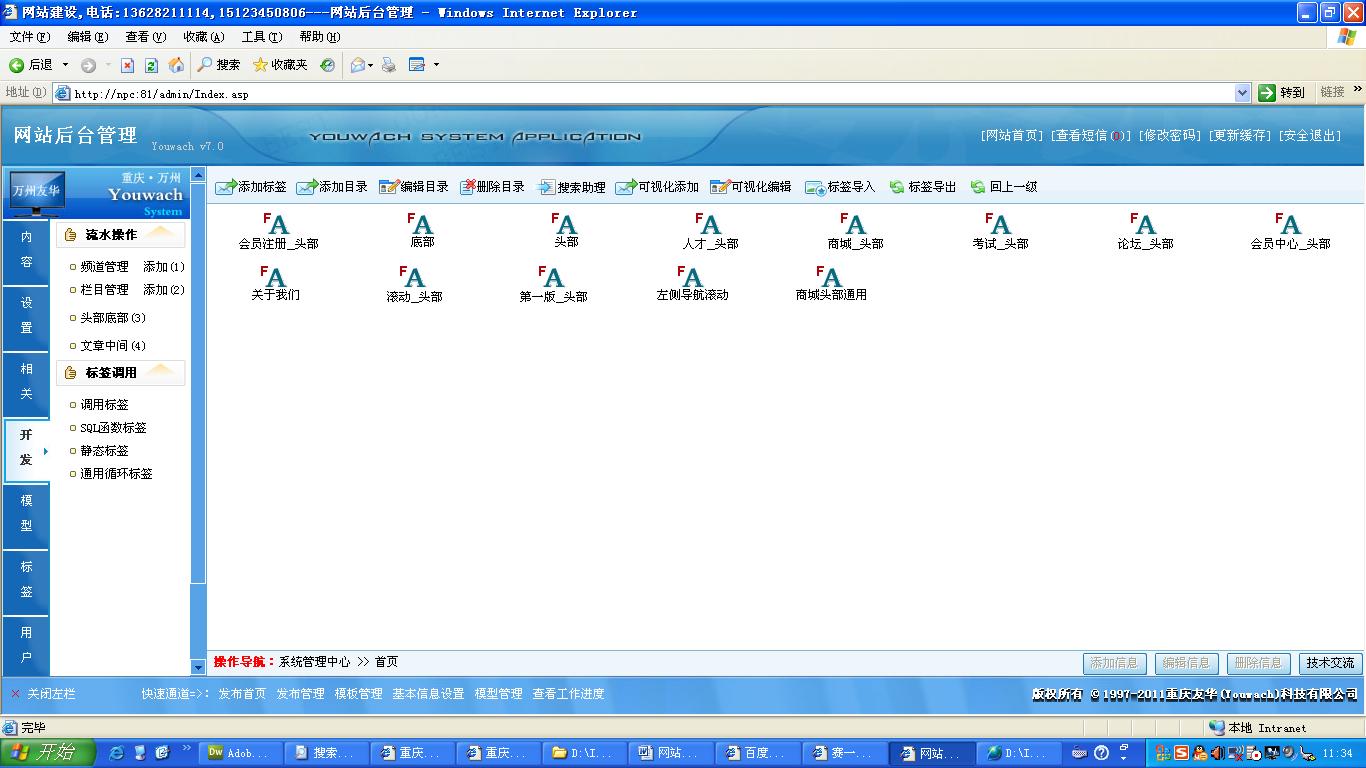This screenshot has height=768, width=1366.
Task: Open the address bar dropdown arrow
Action: 1242,93
